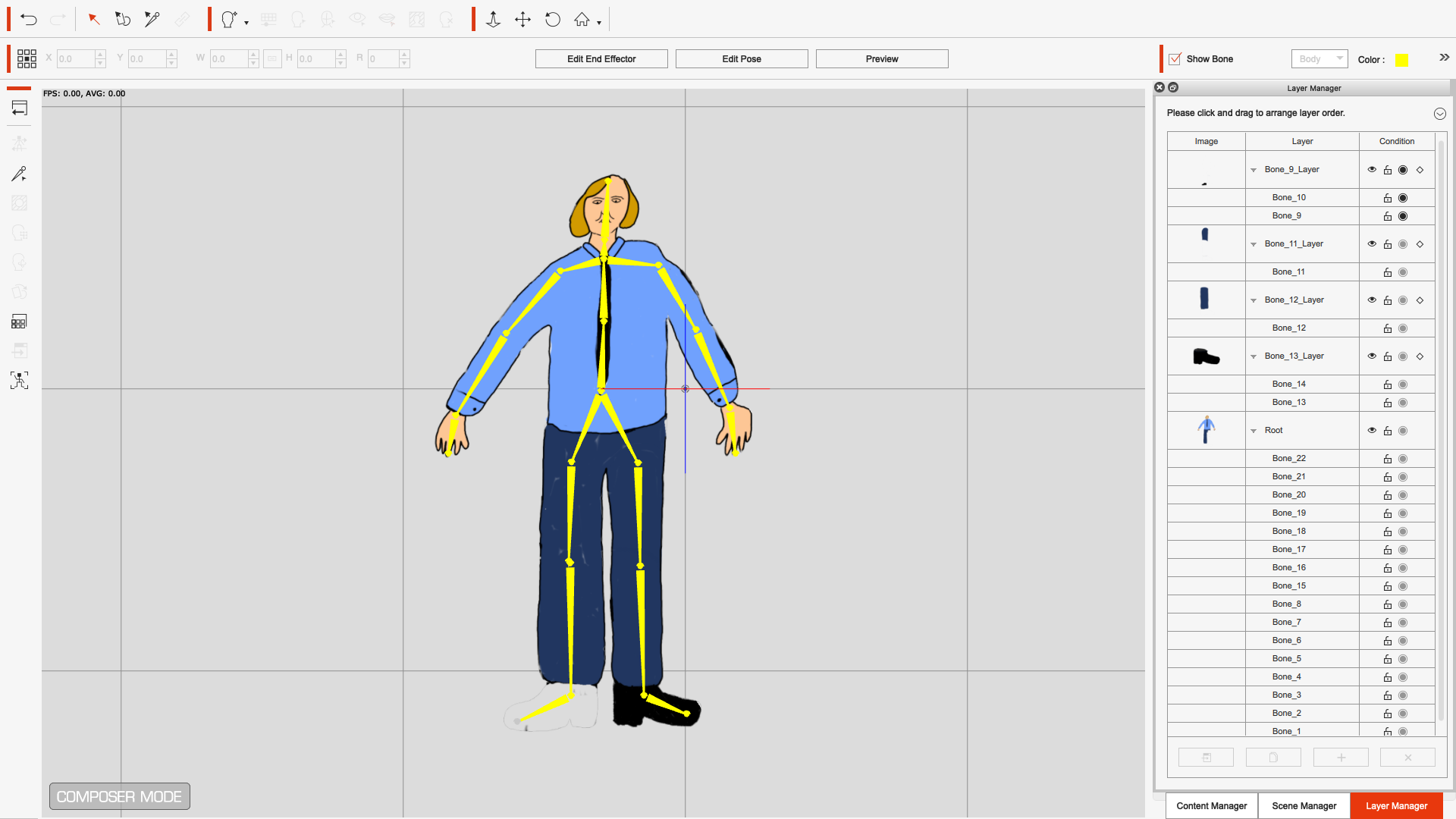The width and height of the screenshot is (1456, 819).
Task: Hide the Root layer with its eye icon
Action: click(x=1372, y=431)
